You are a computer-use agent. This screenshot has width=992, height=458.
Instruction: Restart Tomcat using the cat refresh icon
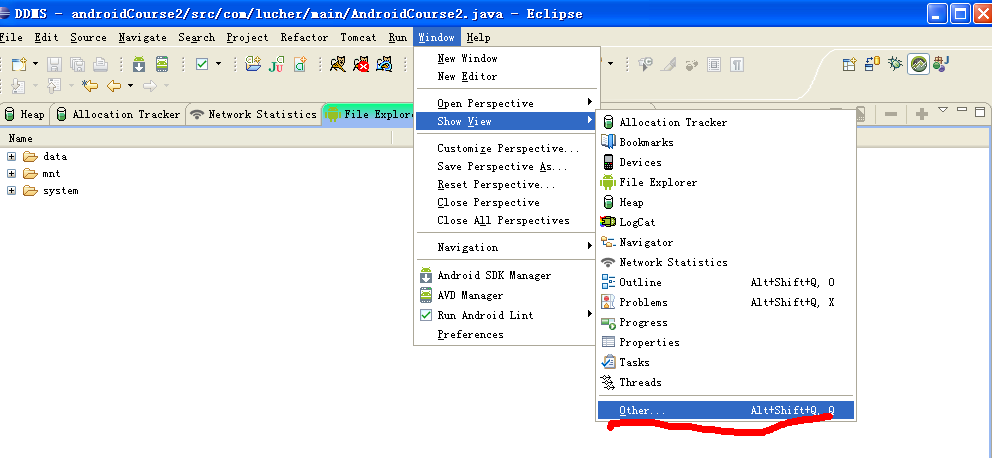pyautogui.click(x=383, y=64)
